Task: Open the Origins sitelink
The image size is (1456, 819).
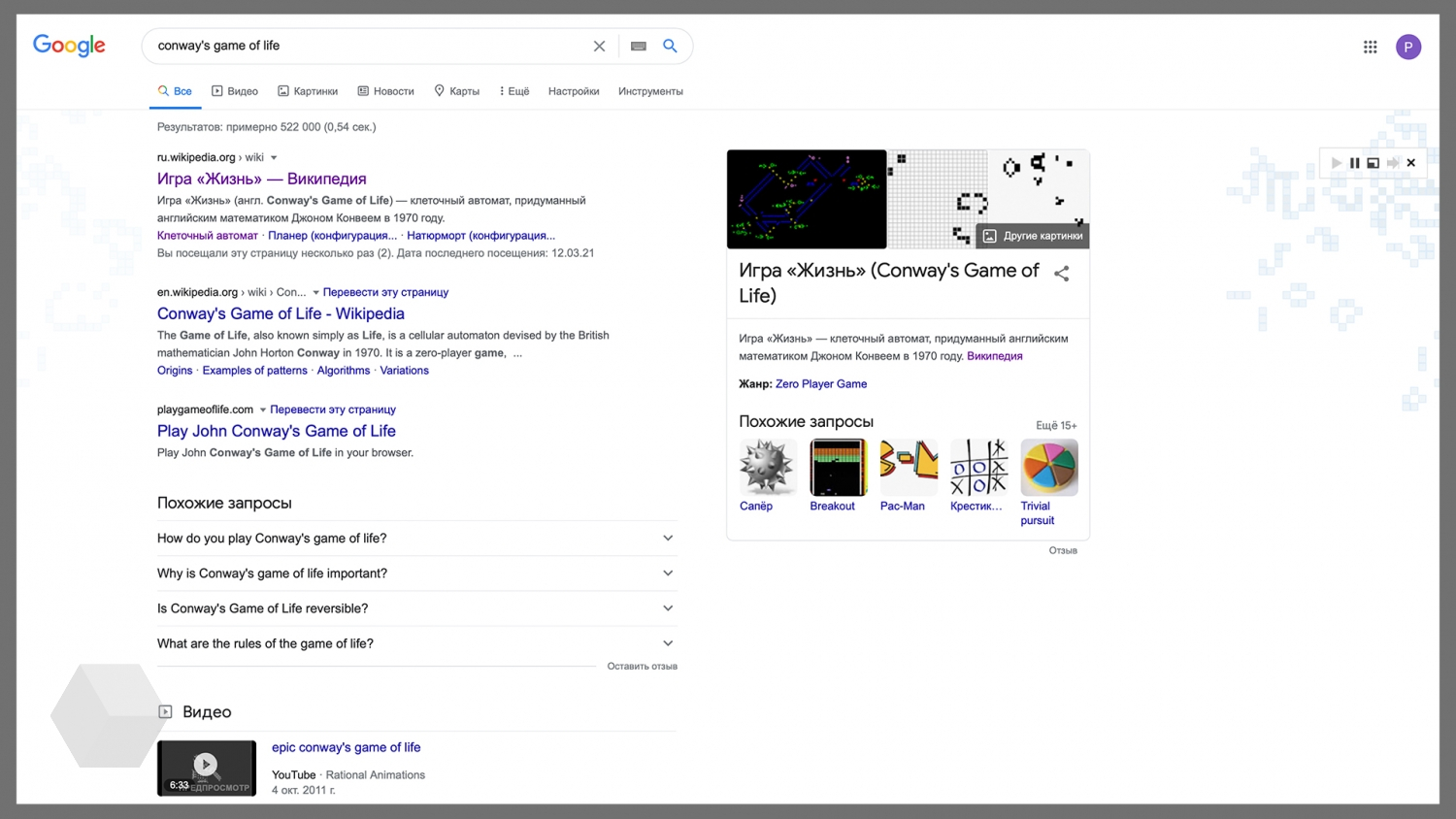Action: pyautogui.click(x=175, y=371)
